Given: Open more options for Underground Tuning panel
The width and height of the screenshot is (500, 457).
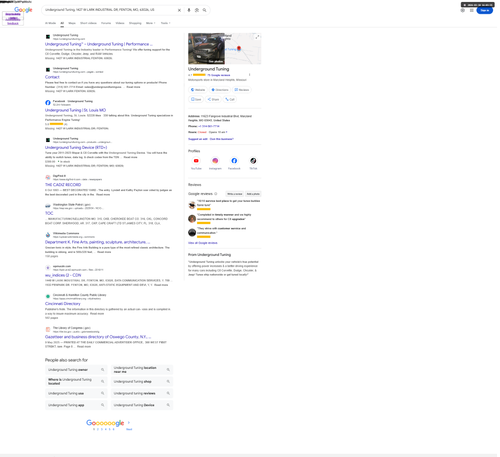Looking at the screenshot, I should coord(249,75).
